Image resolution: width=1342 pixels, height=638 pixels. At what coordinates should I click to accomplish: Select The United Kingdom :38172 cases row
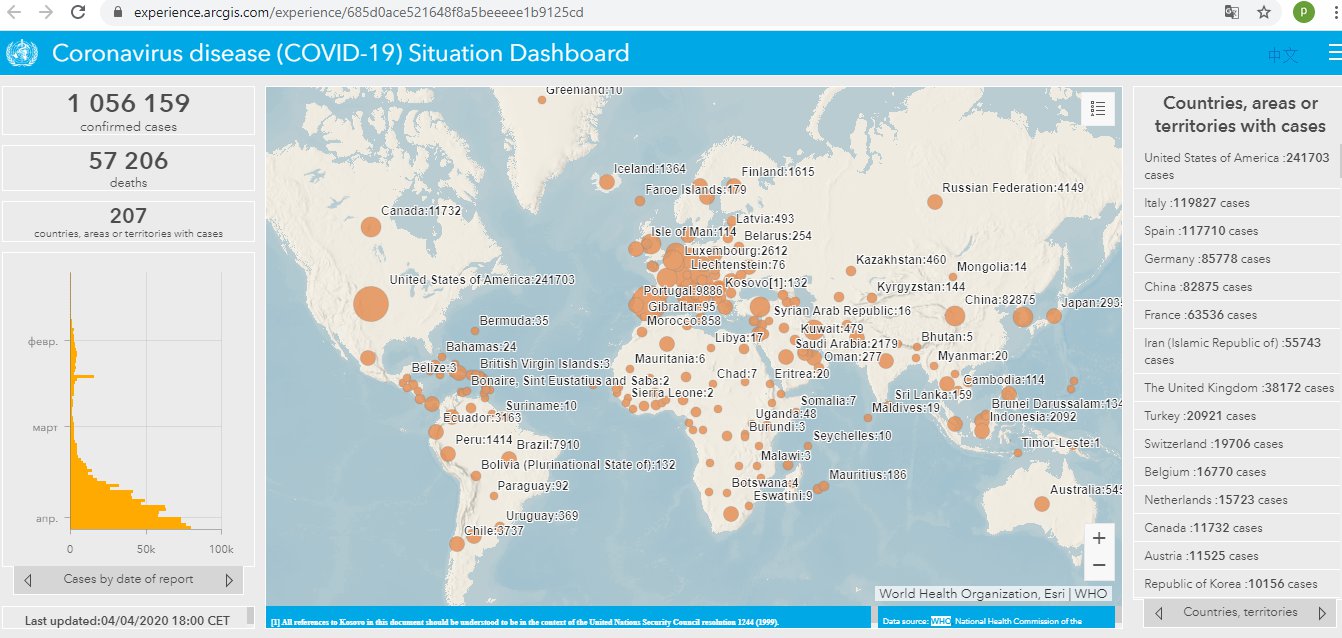1238,388
